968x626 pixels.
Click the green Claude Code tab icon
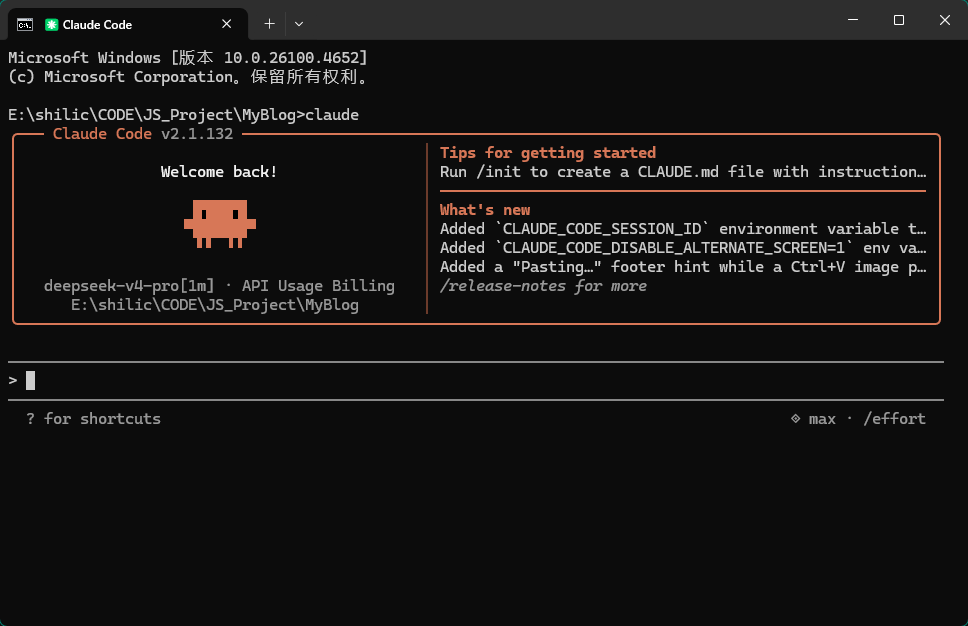52,25
